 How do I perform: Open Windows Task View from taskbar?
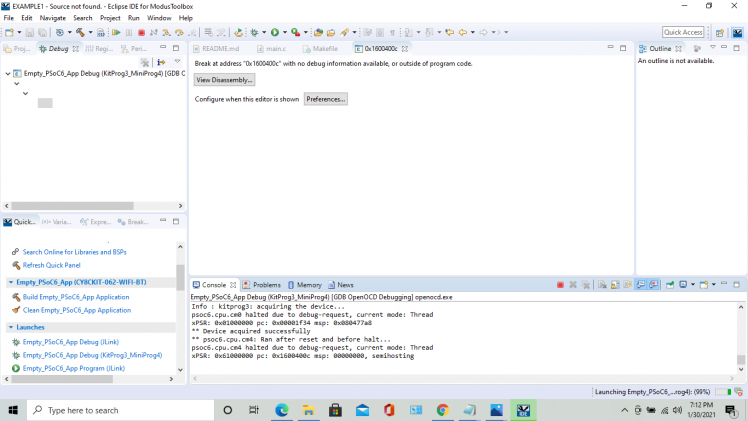point(254,410)
